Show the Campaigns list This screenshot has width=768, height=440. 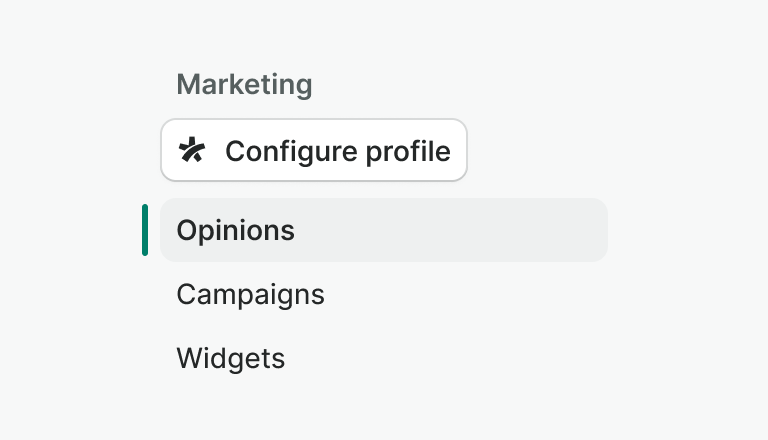coord(250,295)
